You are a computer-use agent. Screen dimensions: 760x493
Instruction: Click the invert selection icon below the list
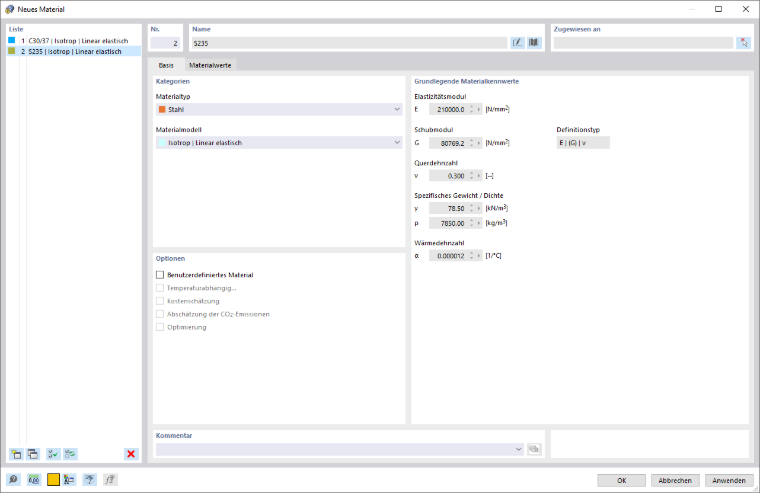pos(70,454)
